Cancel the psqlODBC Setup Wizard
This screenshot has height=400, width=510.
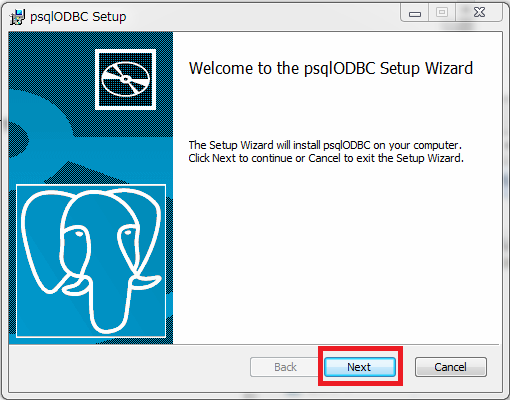(451, 367)
